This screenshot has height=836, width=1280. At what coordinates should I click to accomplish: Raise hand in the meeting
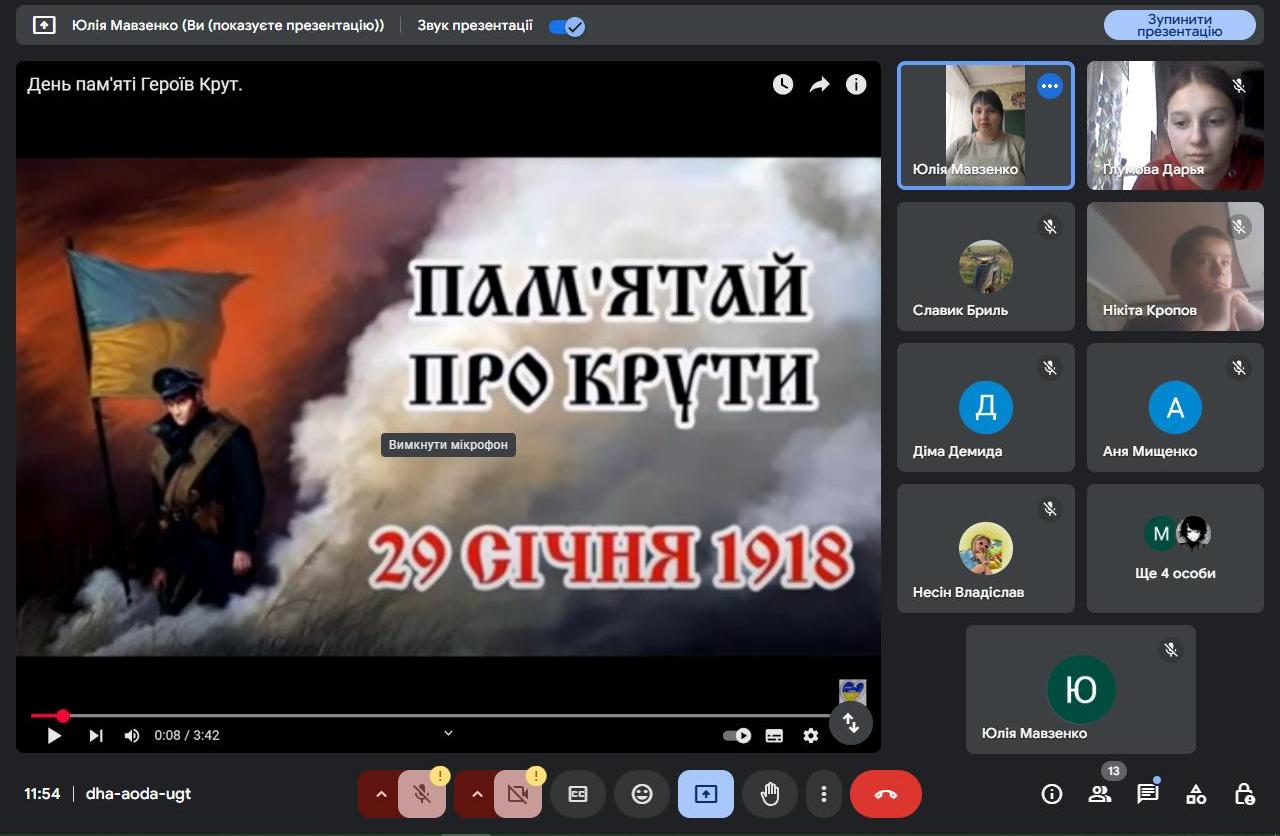click(770, 794)
